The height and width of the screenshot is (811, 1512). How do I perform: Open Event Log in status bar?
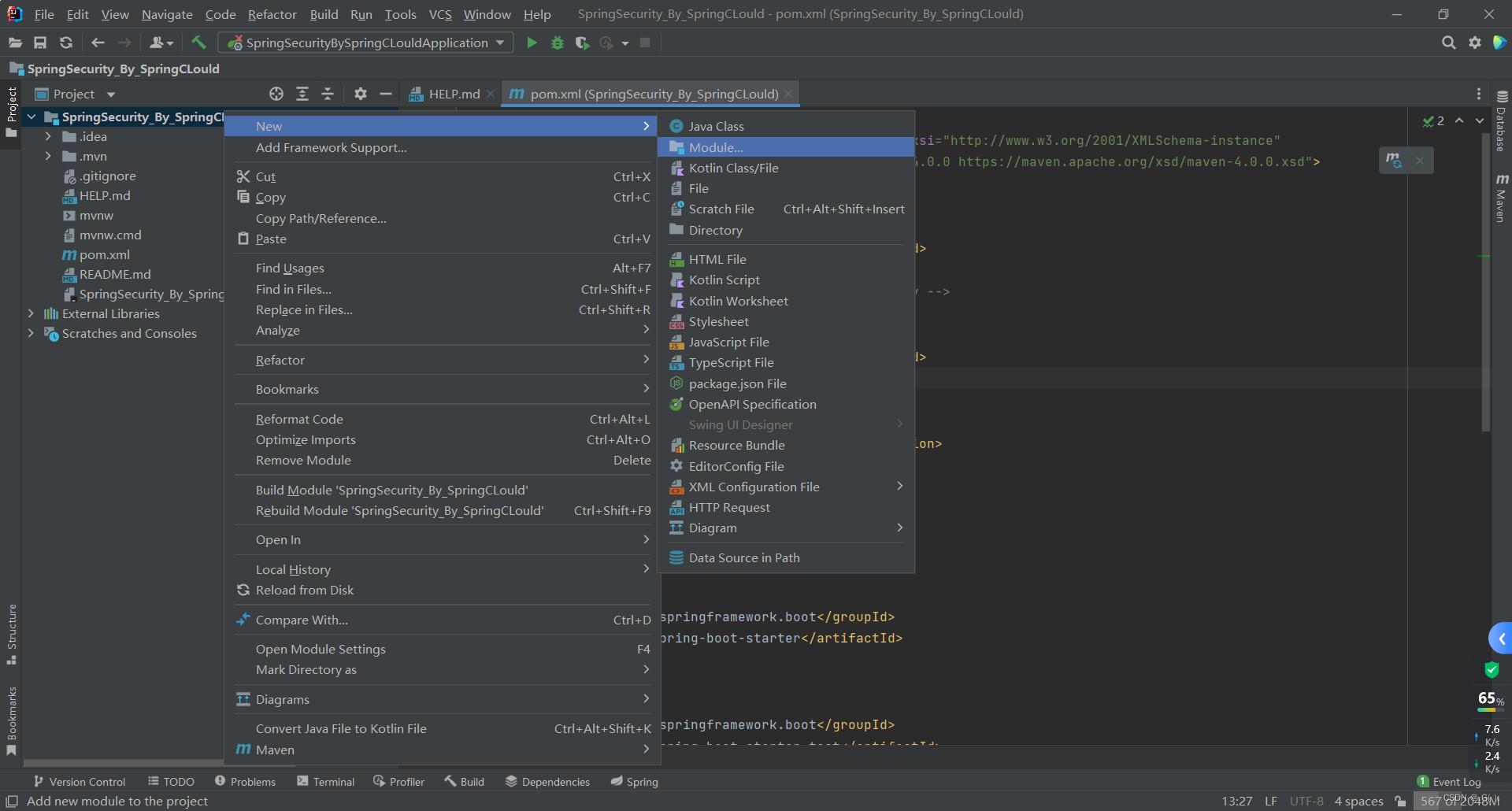click(1449, 781)
